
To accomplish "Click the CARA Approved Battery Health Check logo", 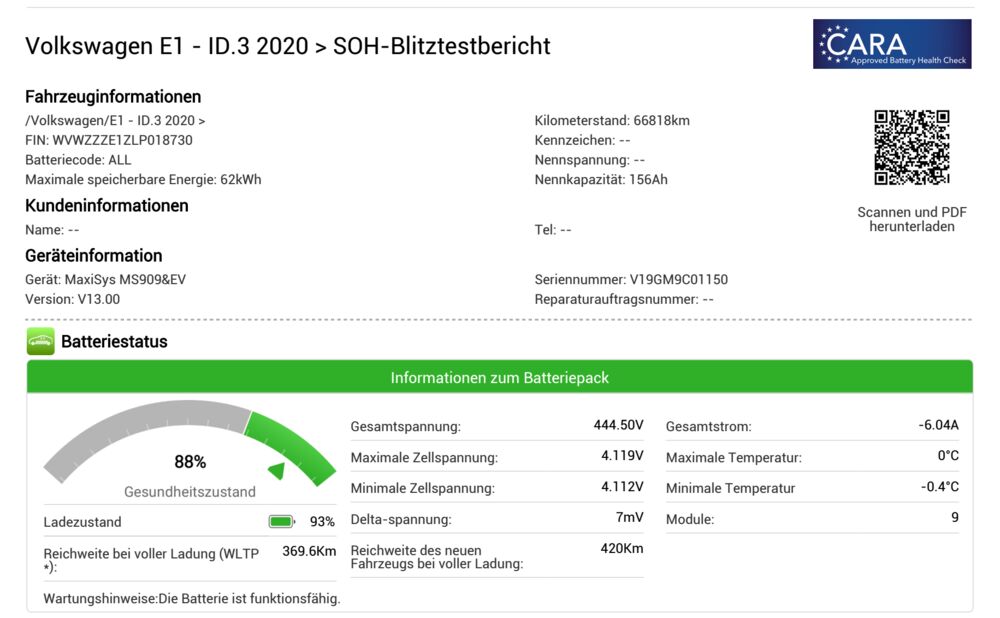I will click(x=892, y=44).
